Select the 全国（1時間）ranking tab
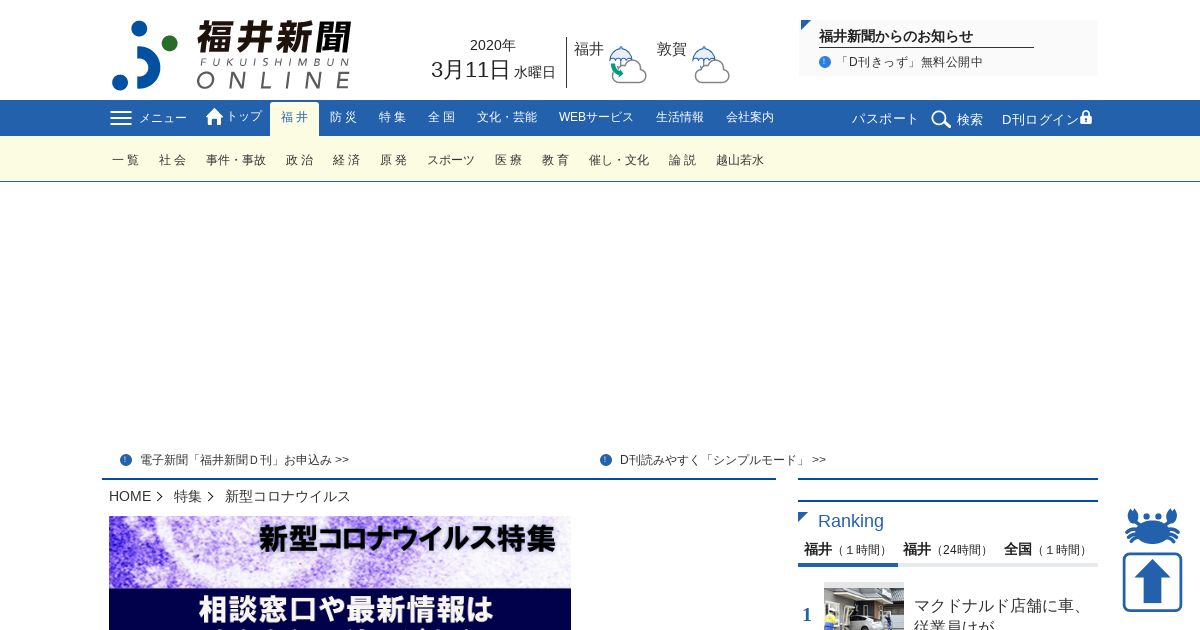Viewport: 1200px width, 630px height. pos(1048,550)
